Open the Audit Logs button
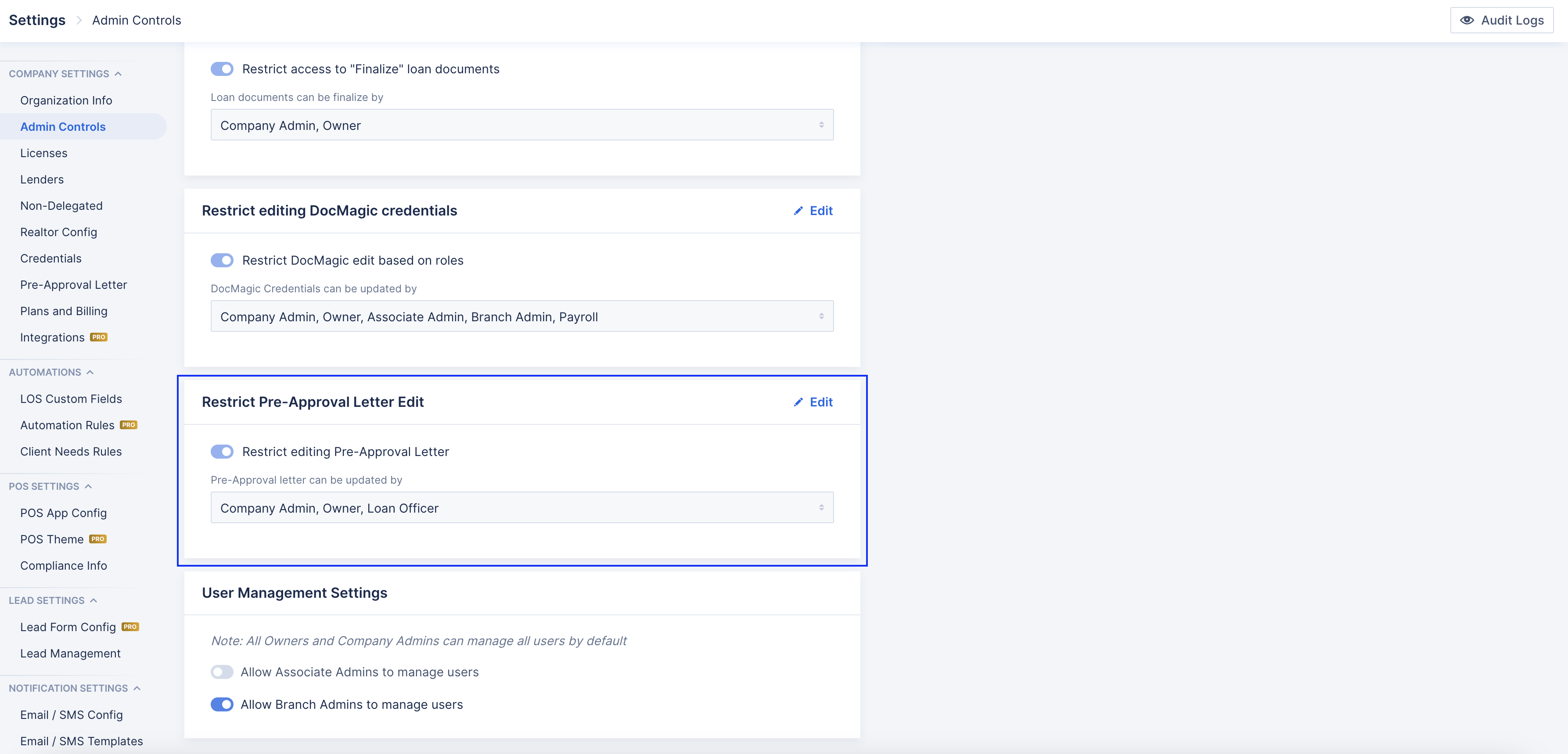Image resolution: width=1568 pixels, height=754 pixels. click(x=1501, y=20)
